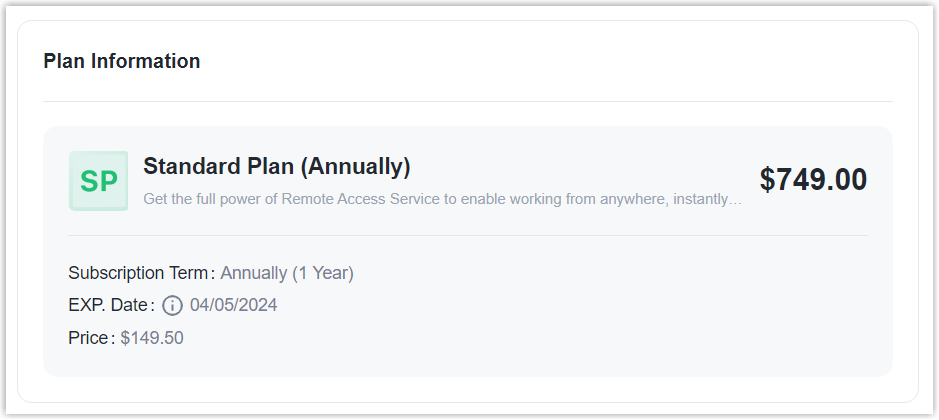The width and height of the screenshot is (939, 420).
Task: Click the (Annually) part of plan title
Action: tap(356, 166)
